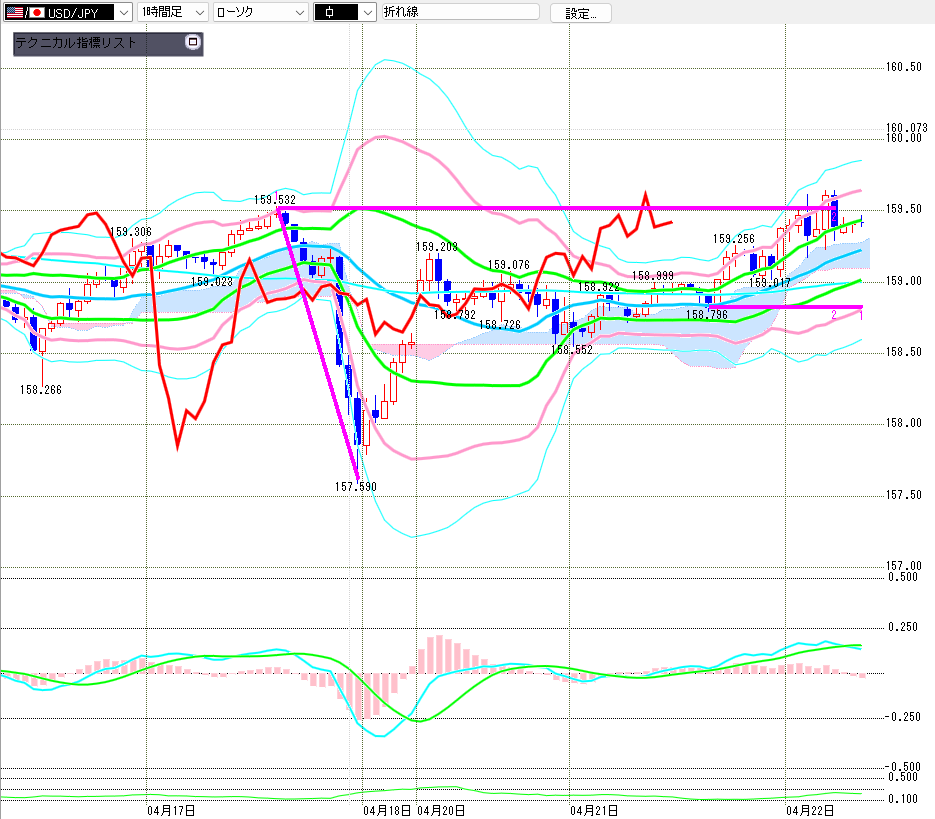
Task: Click the 折れ線 text field
Action: (460, 13)
